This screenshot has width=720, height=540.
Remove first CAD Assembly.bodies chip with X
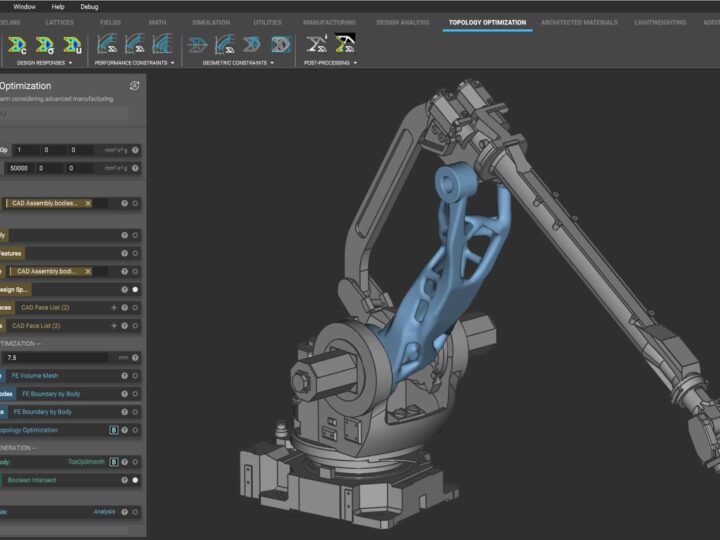[88, 203]
